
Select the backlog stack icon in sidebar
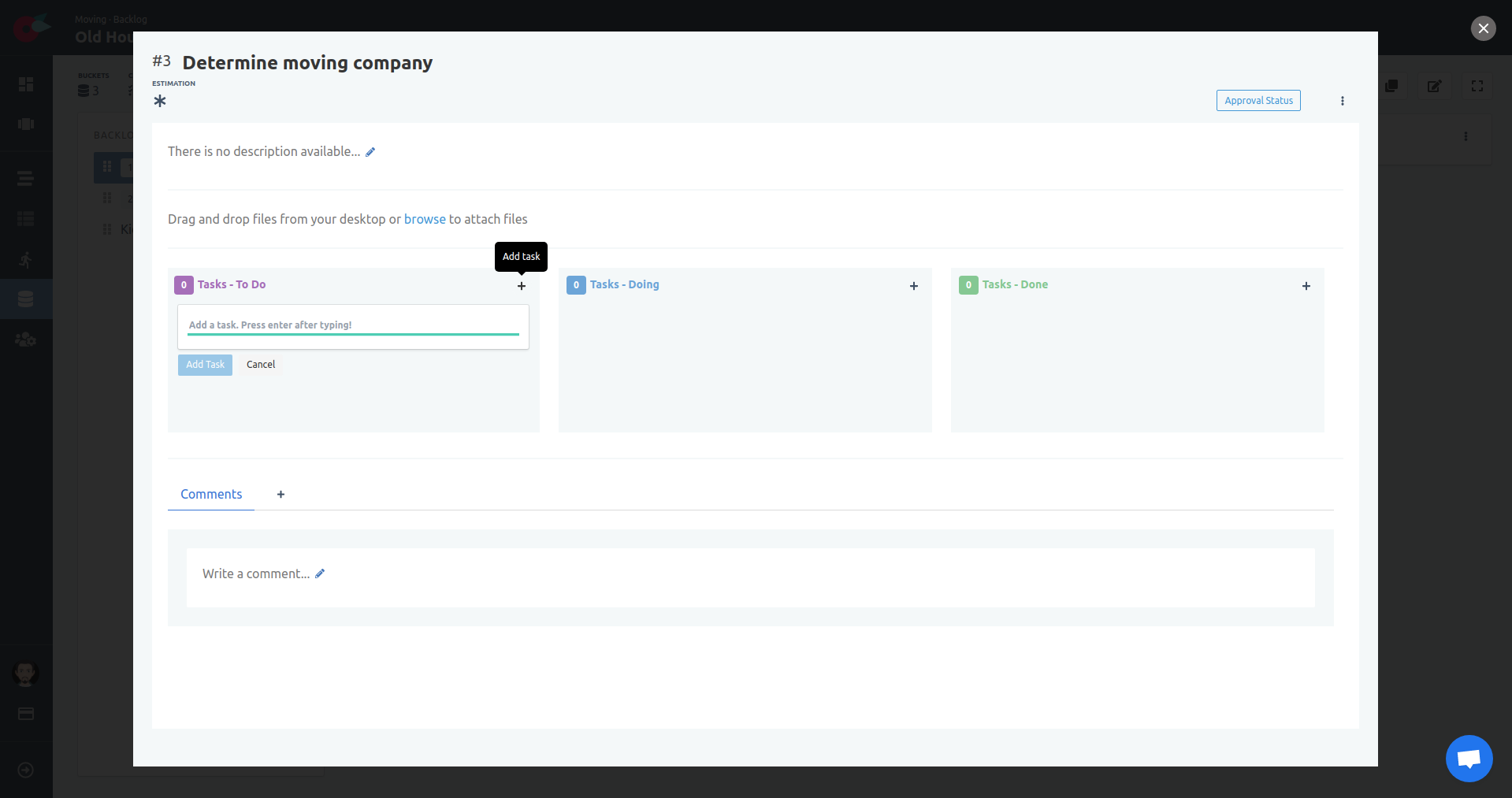tap(26, 299)
